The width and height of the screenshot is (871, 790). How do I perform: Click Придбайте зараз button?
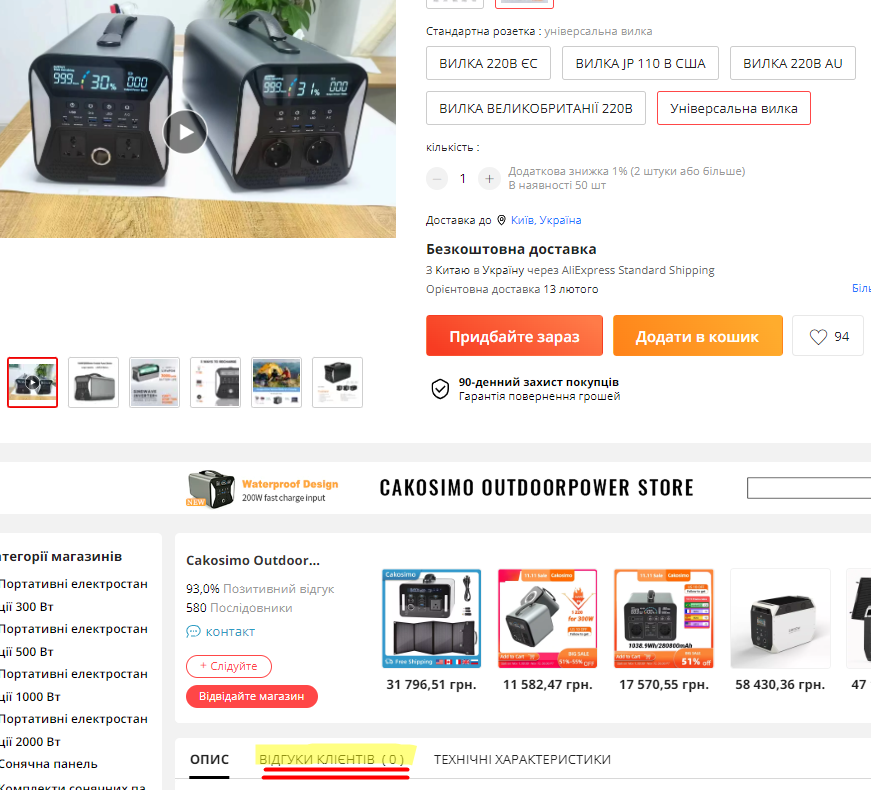(x=514, y=336)
